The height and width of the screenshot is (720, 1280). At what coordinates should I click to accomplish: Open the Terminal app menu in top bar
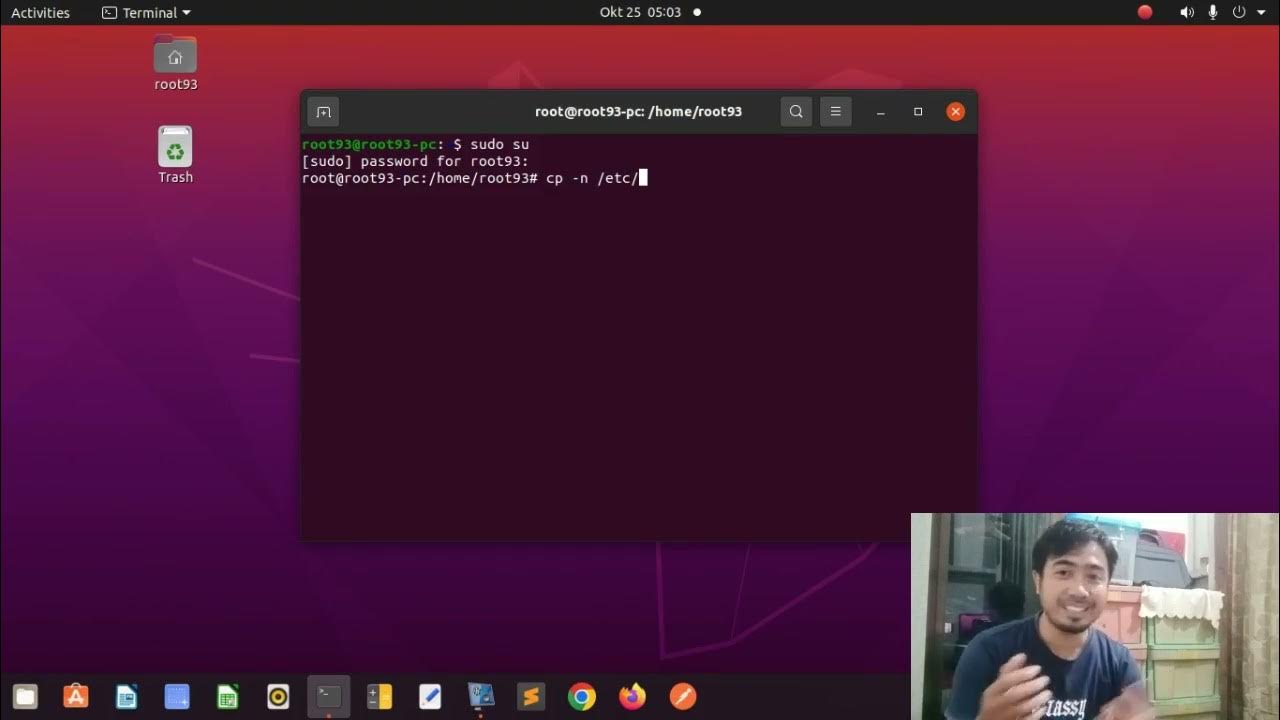[x=146, y=12]
